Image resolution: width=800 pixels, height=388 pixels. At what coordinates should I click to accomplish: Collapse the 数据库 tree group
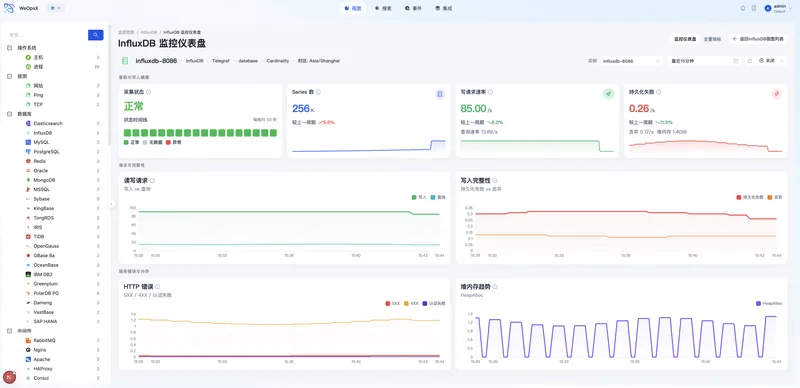9,114
